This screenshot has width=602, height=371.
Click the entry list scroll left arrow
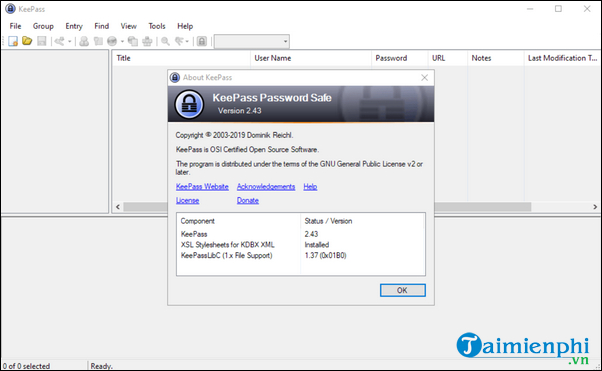118,207
